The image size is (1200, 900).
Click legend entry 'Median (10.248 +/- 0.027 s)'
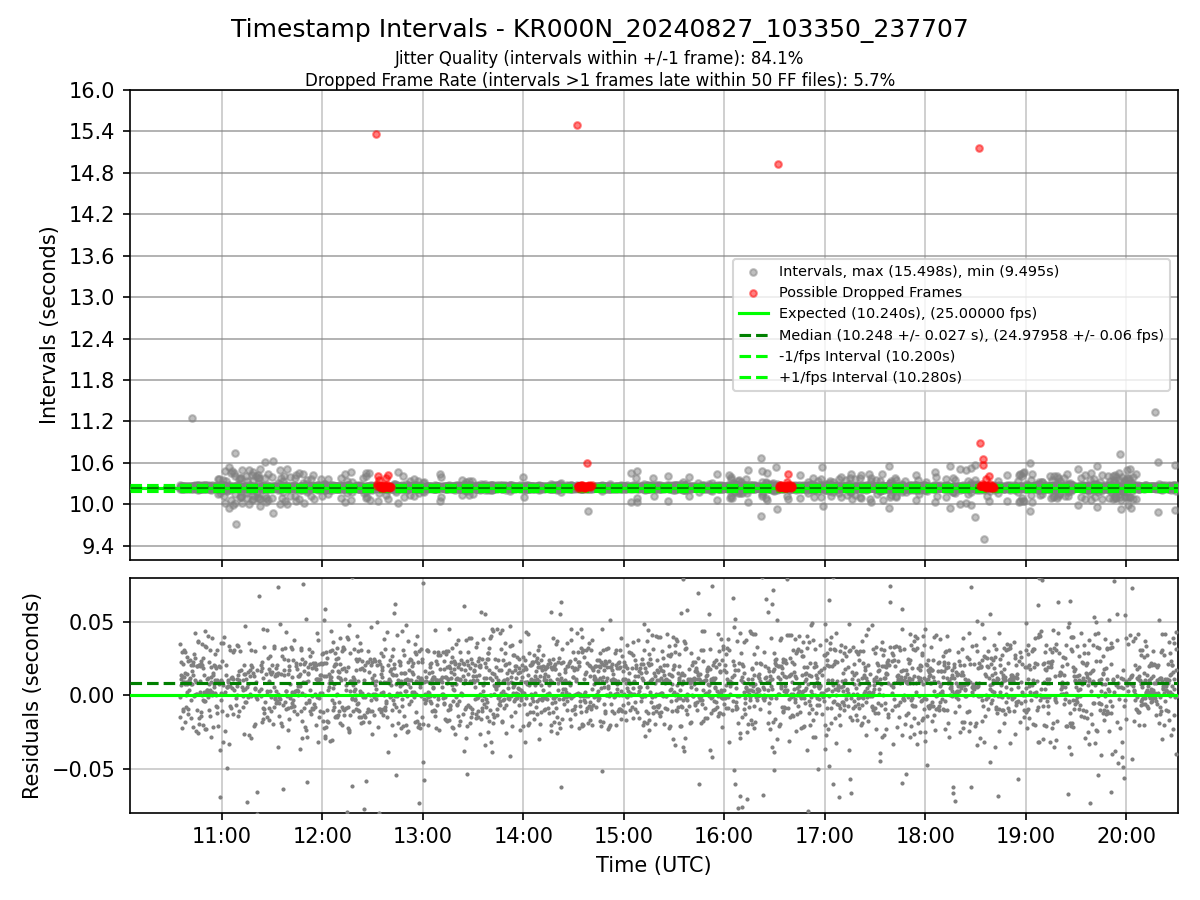971,335
